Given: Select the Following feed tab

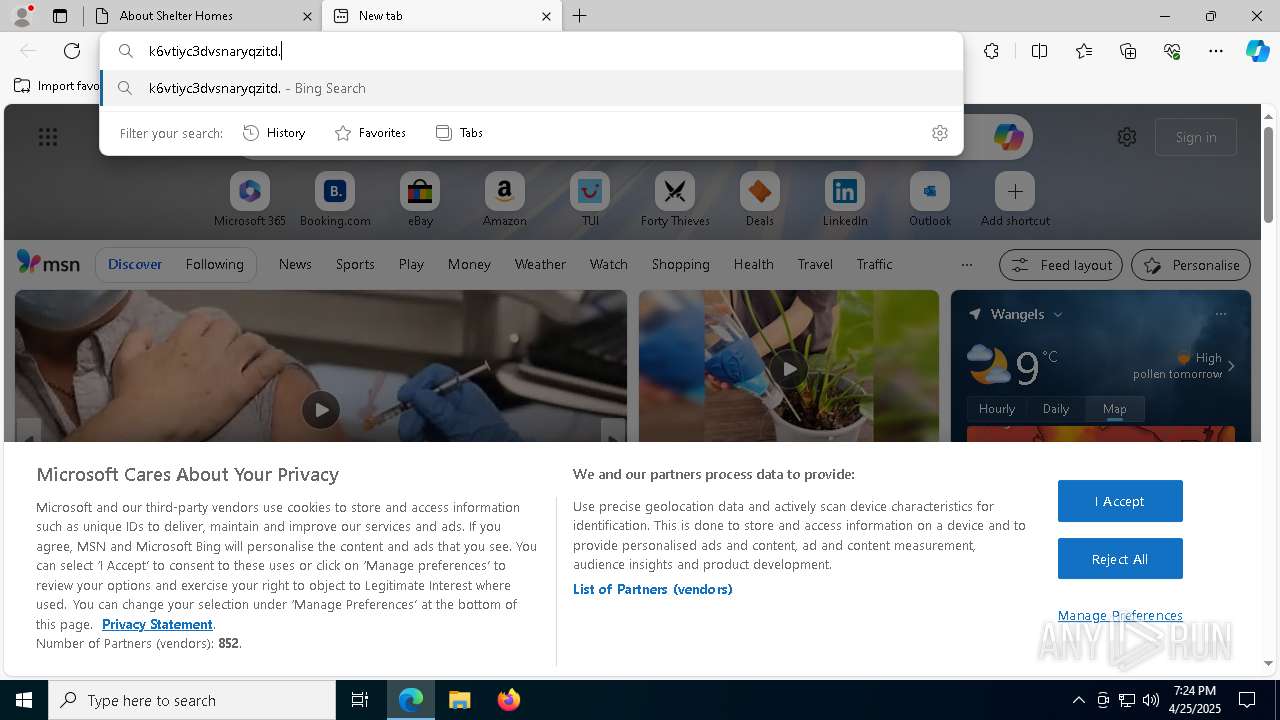Looking at the screenshot, I should (x=214, y=265).
